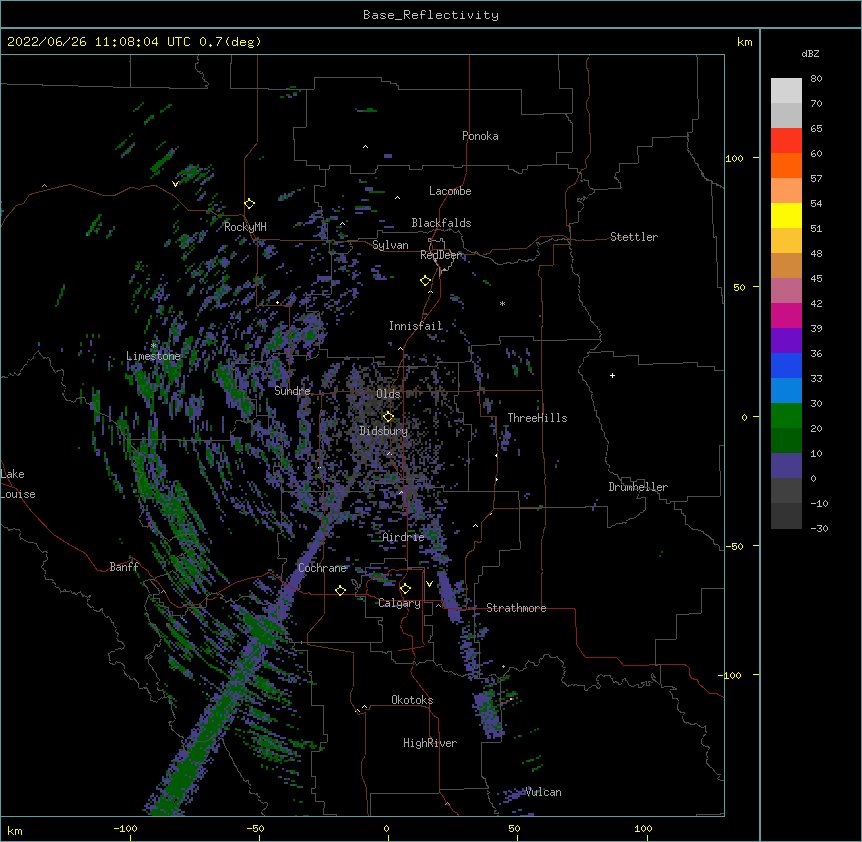This screenshot has width=862, height=842.
Task: Select the Lake Louise label
Action: 18,484
